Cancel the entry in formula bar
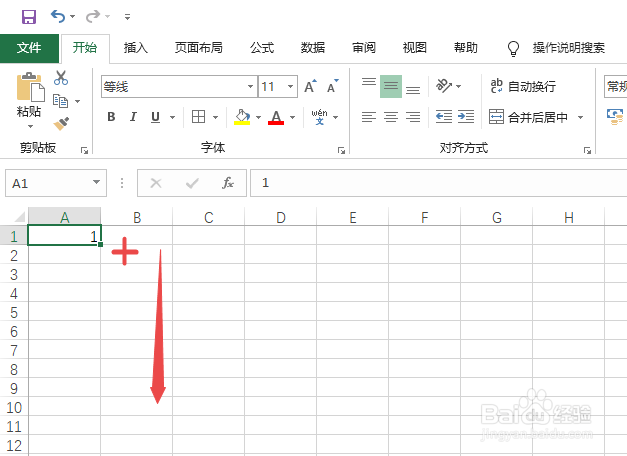 point(156,183)
